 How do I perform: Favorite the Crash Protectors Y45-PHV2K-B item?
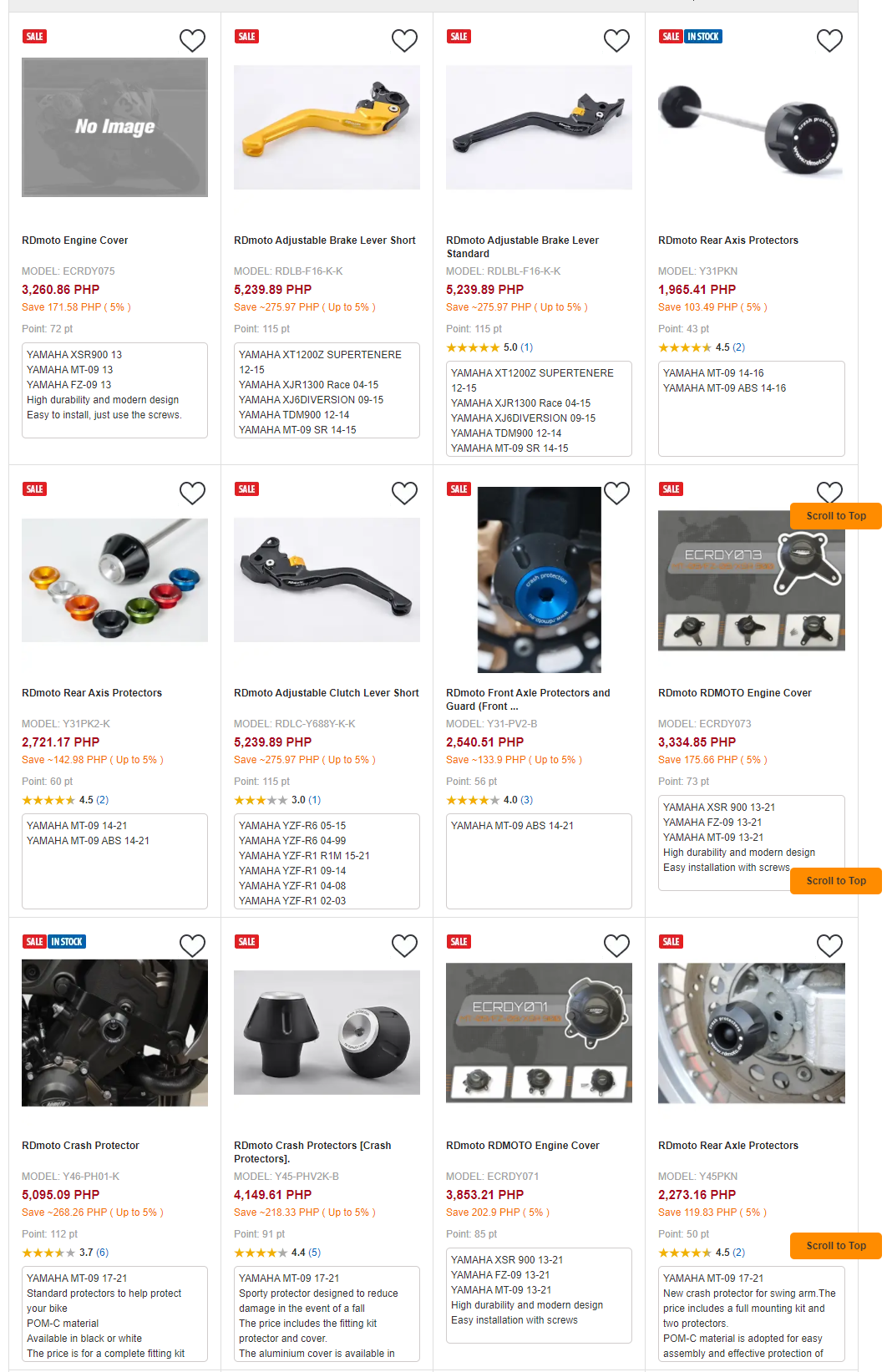pos(404,945)
